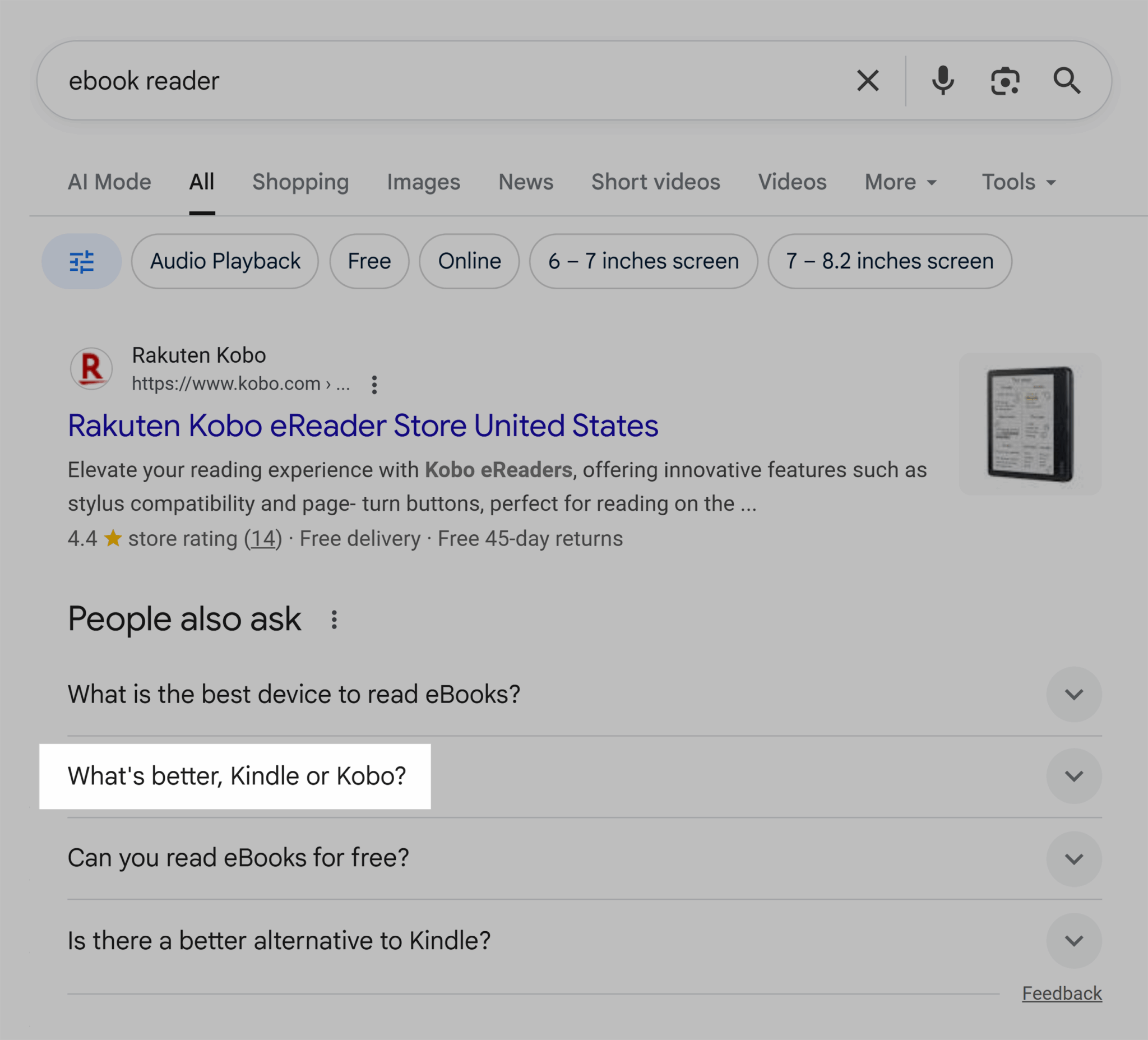The width and height of the screenshot is (1148, 1040).
Task: Click the 'https://www.kobo.com' URL text
Action: [x=226, y=384]
